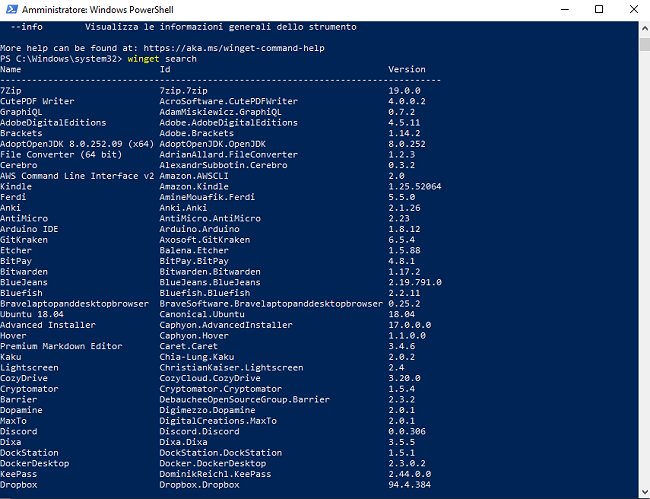Screen dimensions: 650x499
Task: Click 'File Converter (64 bit)' name
Action: pyautogui.click(x=61, y=155)
